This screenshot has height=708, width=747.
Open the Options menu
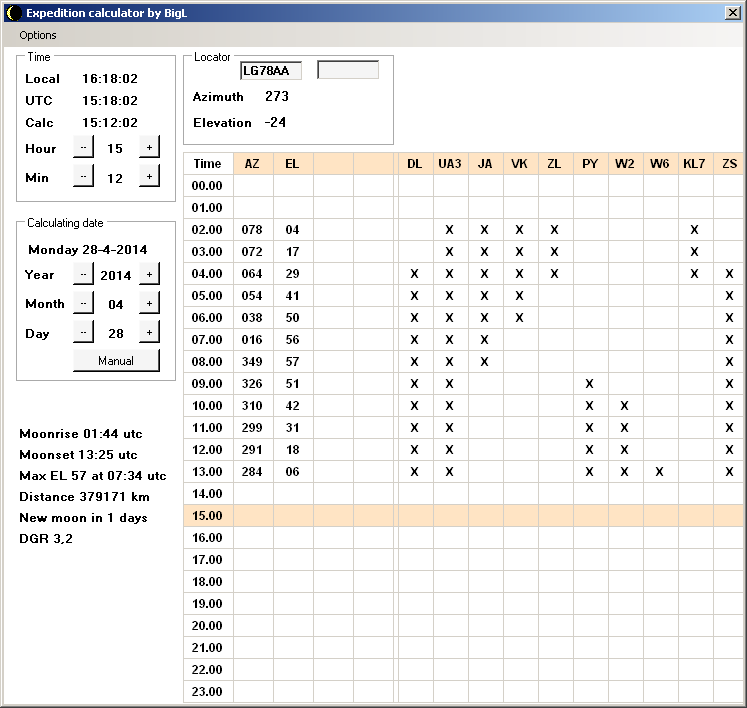(x=38, y=35)
